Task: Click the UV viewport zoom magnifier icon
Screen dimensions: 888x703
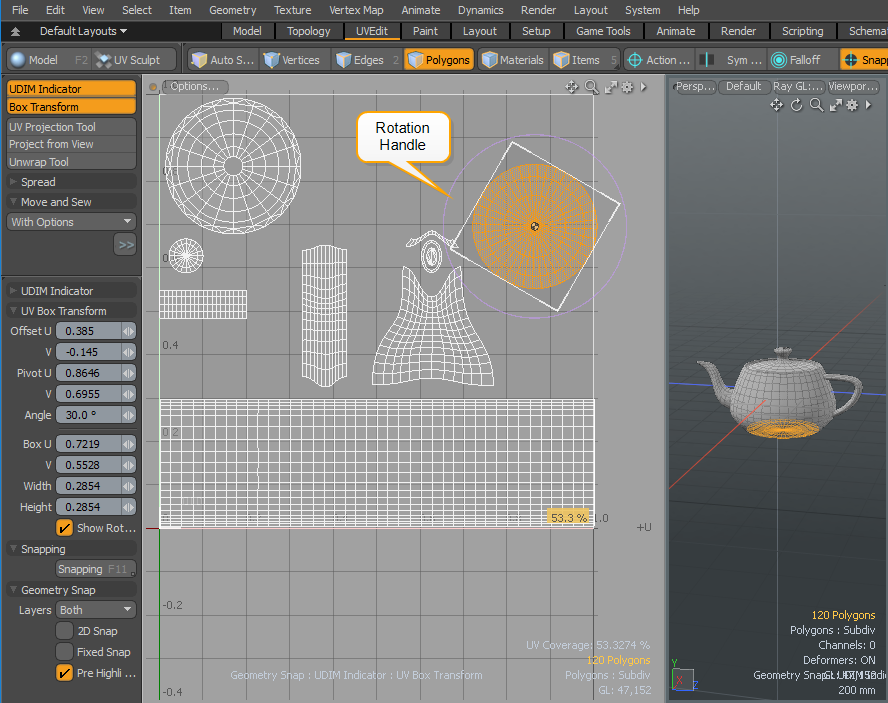Action: click(x=591, y=87)
